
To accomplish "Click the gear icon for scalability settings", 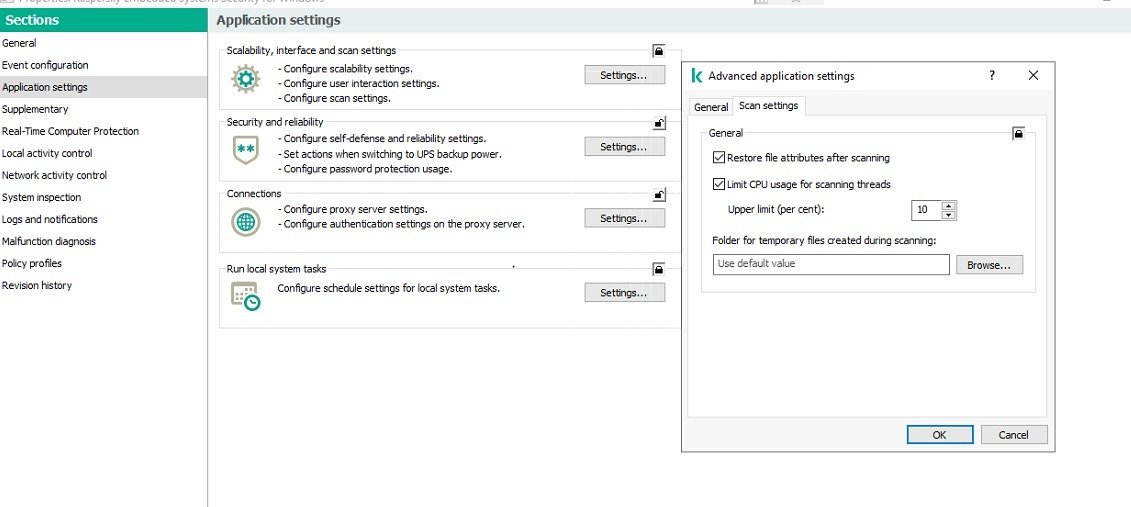I will pos(245,79).
